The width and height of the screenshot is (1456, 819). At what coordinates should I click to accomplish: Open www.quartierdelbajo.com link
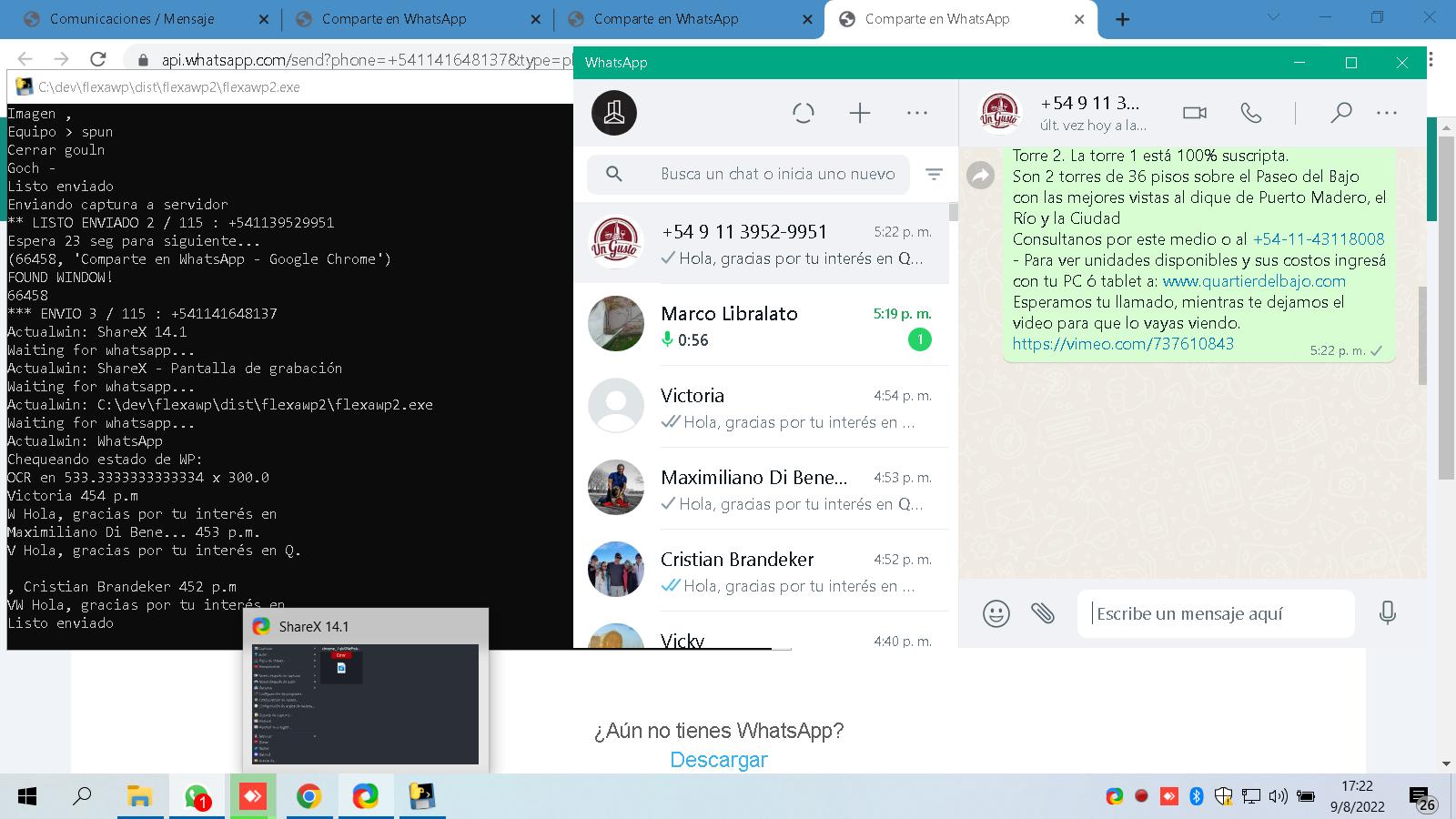tap(1254, 281)
